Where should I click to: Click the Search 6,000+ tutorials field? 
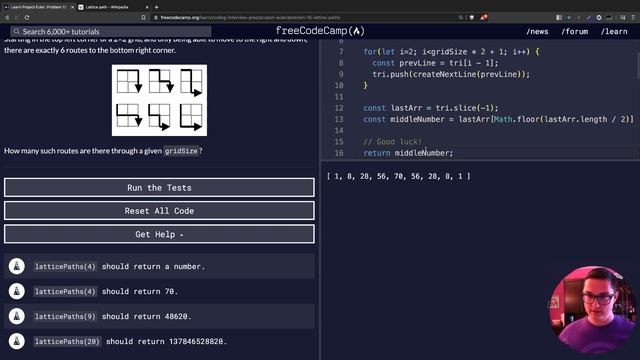pyautogui.click(x=111, y=31)
